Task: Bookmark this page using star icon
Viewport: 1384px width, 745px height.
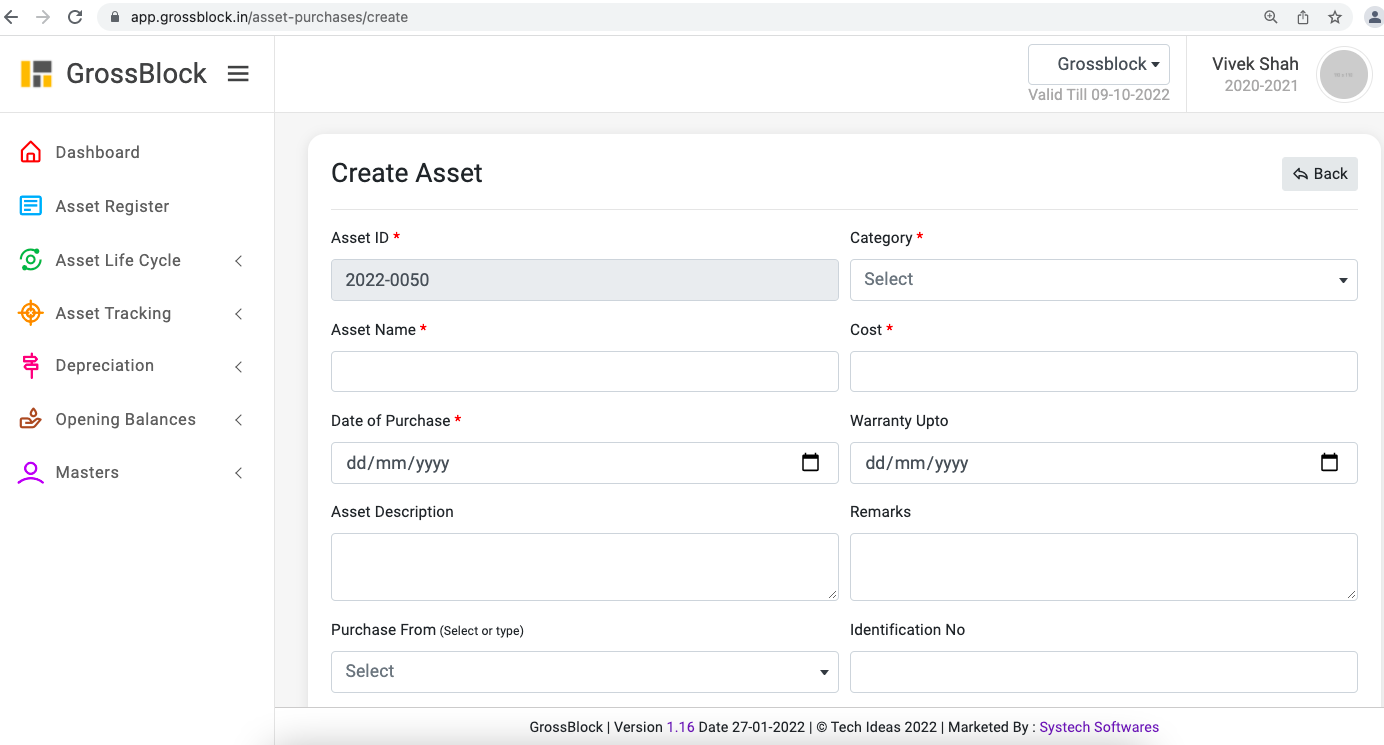Action: [x=1334, y=17]
